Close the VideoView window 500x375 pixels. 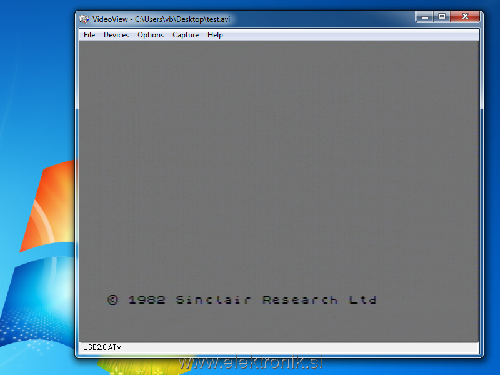[465, 17]
